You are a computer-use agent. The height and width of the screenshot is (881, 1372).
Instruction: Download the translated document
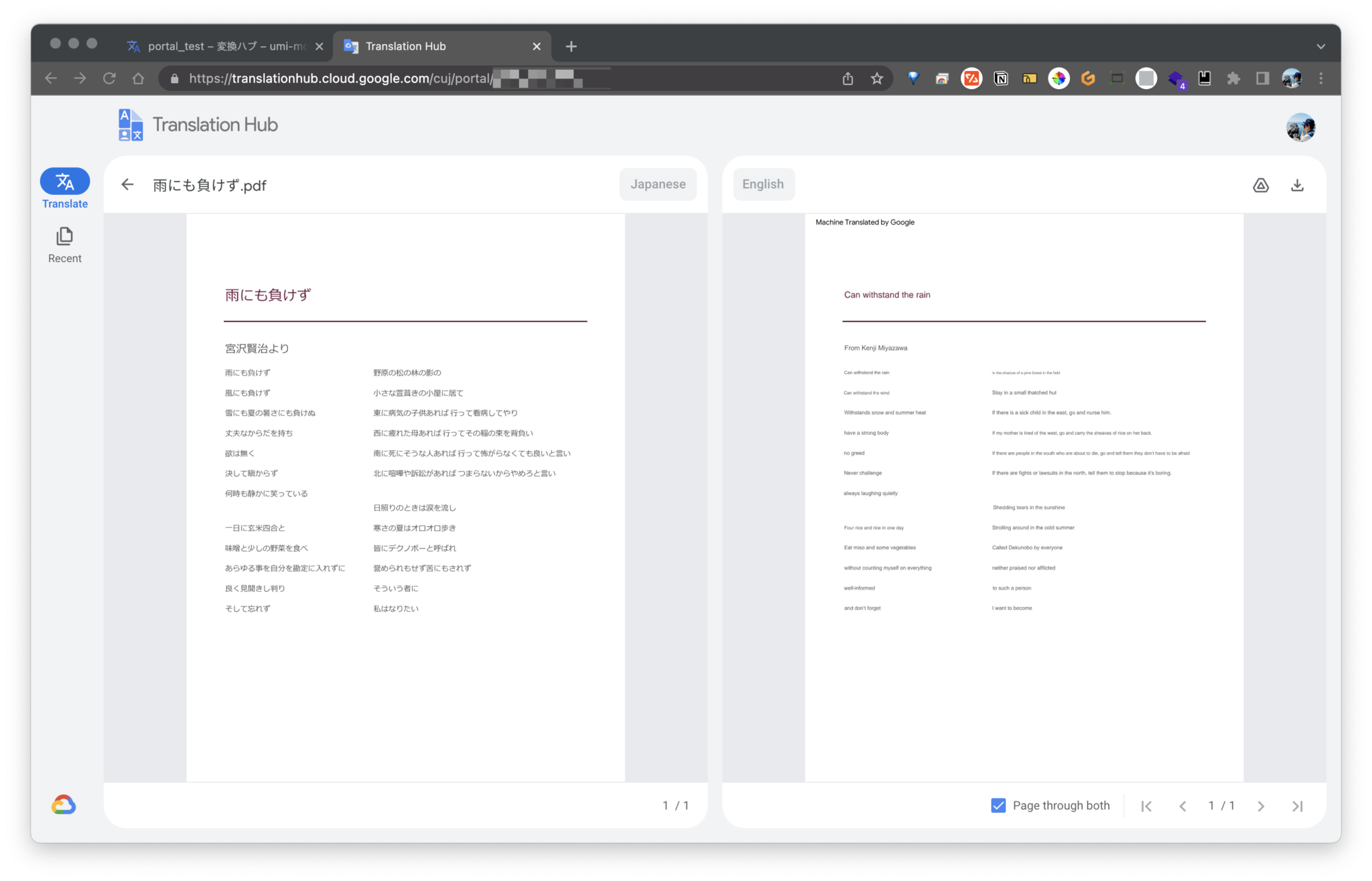pos(1297,186)
